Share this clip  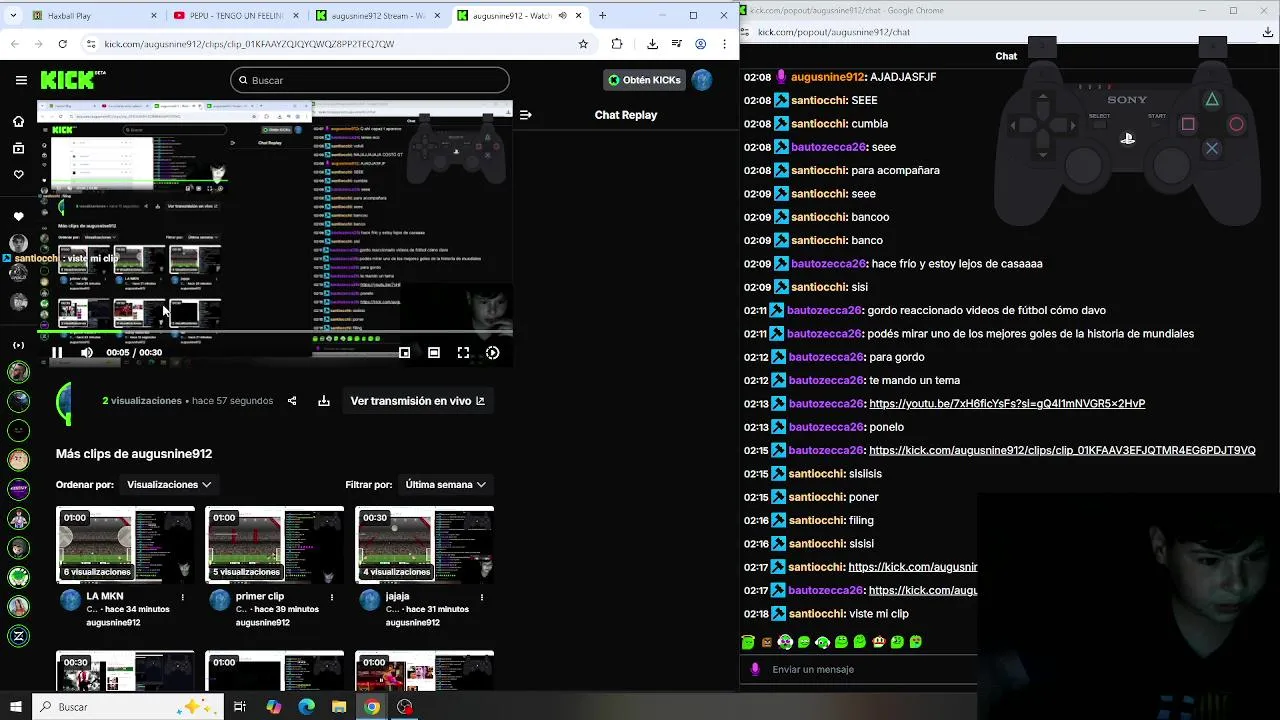click(292, 401)
